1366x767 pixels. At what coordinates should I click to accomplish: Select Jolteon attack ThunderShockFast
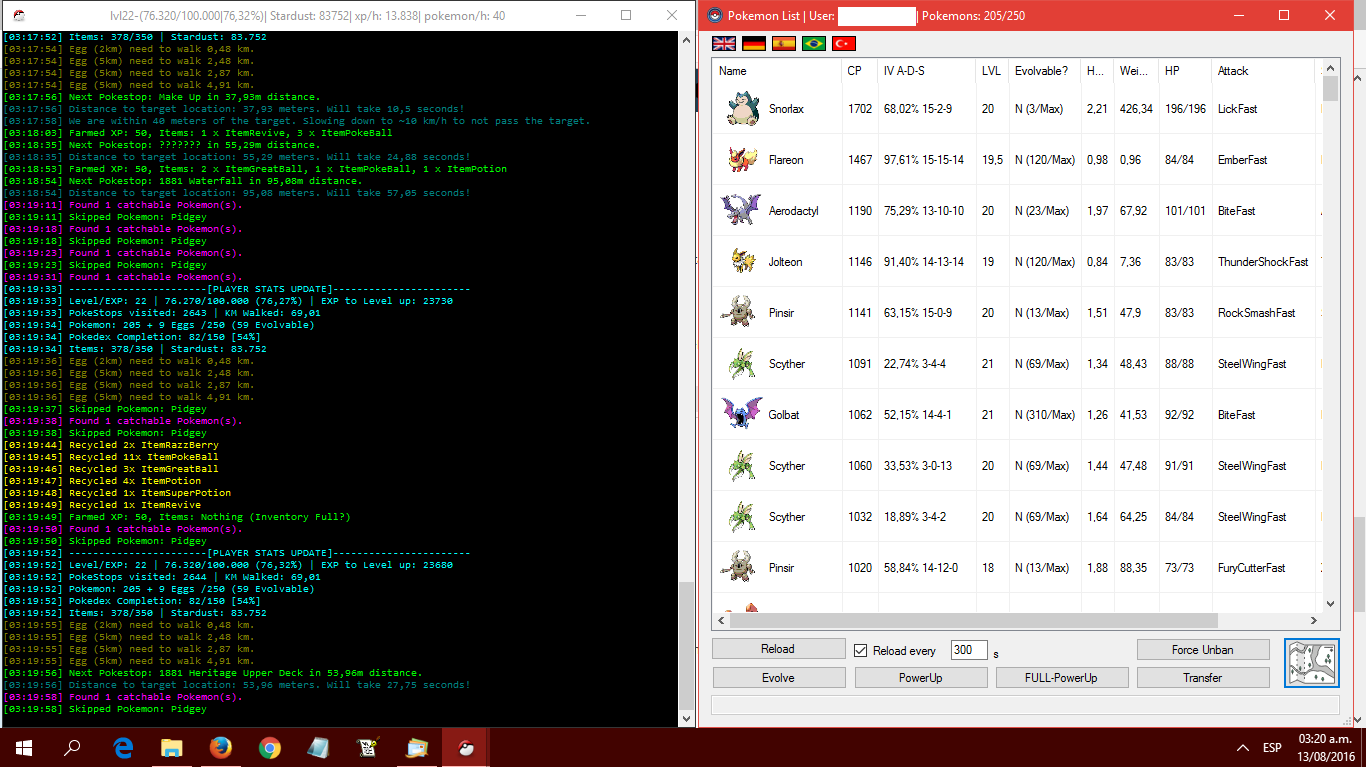click(x=1262, y=262)
